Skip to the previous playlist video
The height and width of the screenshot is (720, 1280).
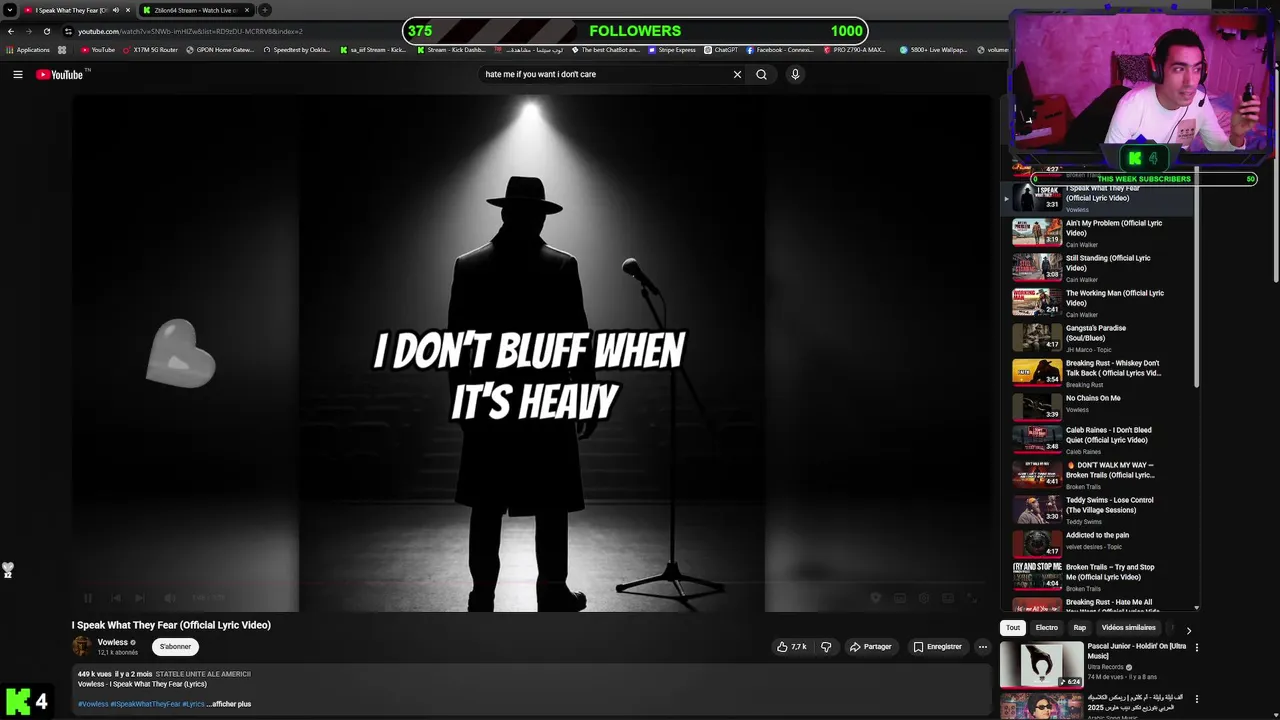pos(115,598)
